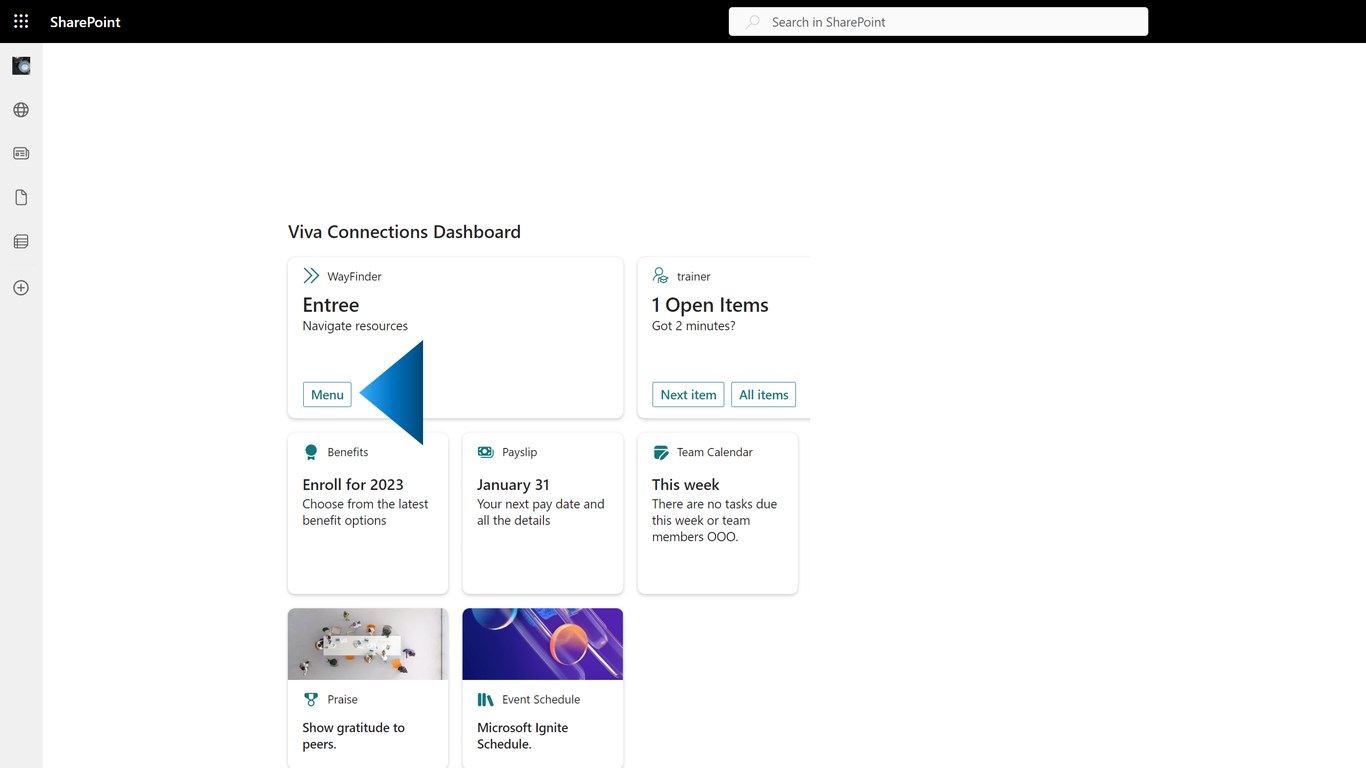1366x768 pixels.
Task: Click the Create plus icon
Action: [x=21, y=288]
